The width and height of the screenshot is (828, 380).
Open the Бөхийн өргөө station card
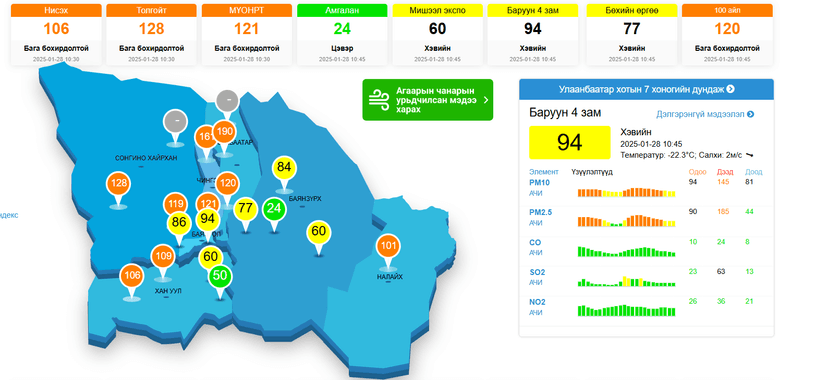632,34
